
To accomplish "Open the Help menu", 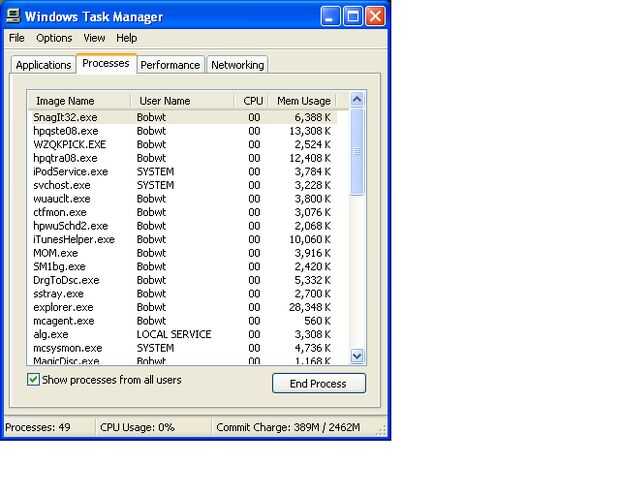I will (127, 38).
